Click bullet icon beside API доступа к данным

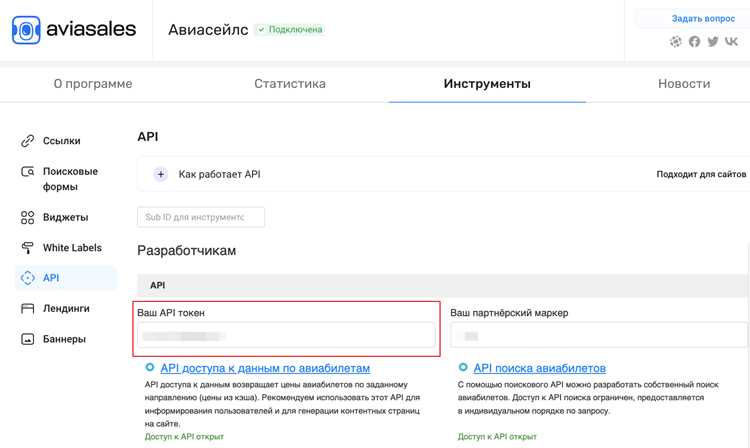pyautogui.click(x=150, y=367)
